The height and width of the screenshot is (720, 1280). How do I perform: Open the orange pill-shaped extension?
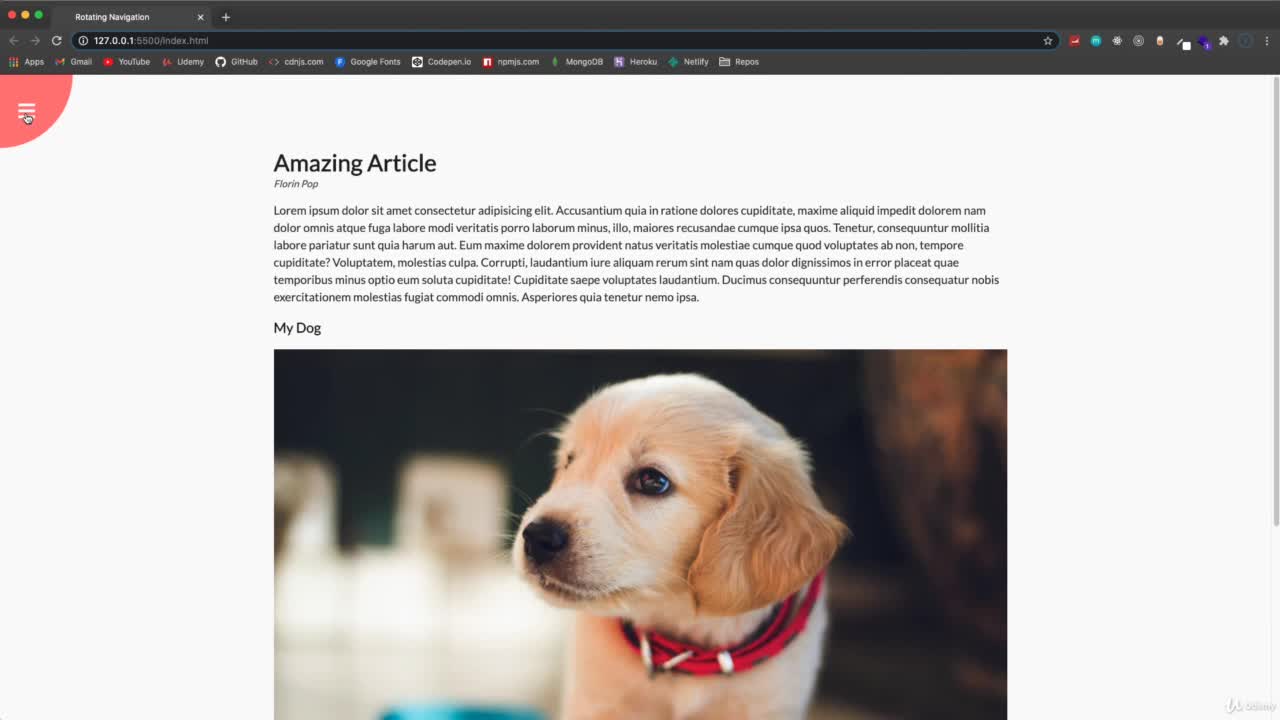(x=1160, y=41)
